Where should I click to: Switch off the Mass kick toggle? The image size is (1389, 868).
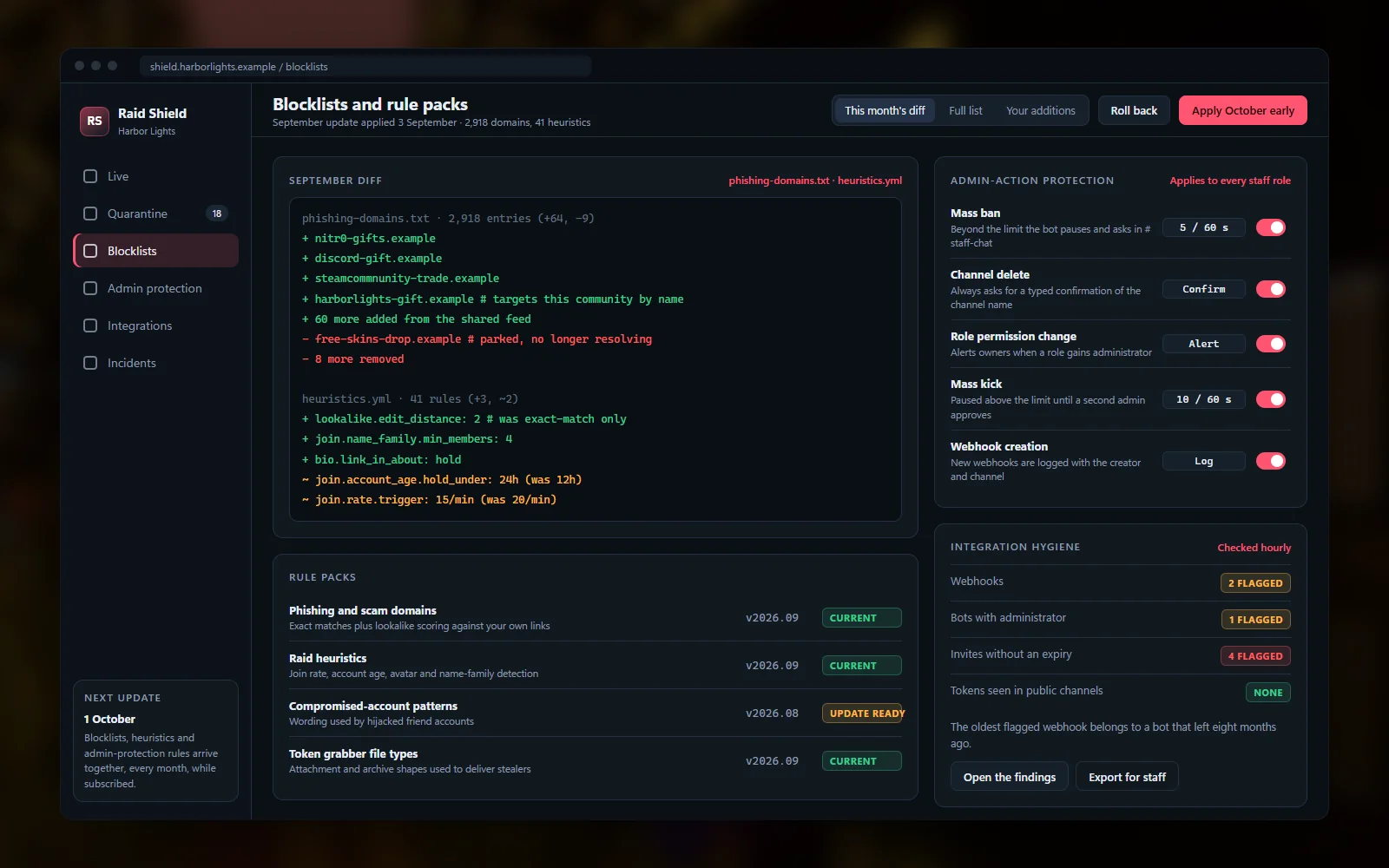tap(1271, 399)
